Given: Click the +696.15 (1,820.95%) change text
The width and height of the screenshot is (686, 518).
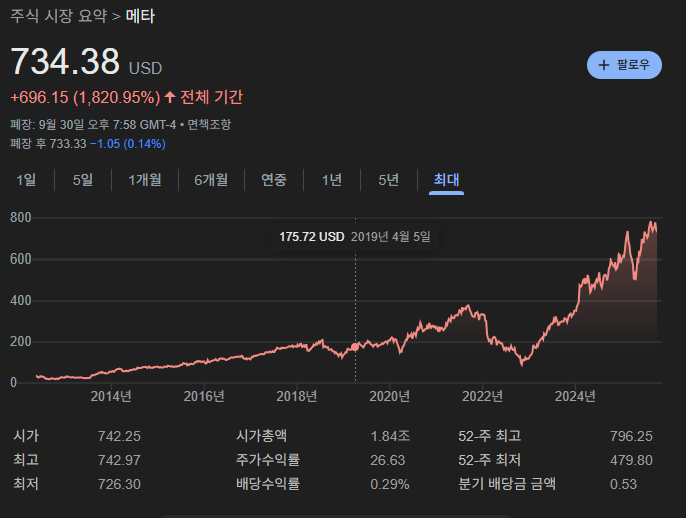Looking at the screenshot, I should (x=85, y=97).
